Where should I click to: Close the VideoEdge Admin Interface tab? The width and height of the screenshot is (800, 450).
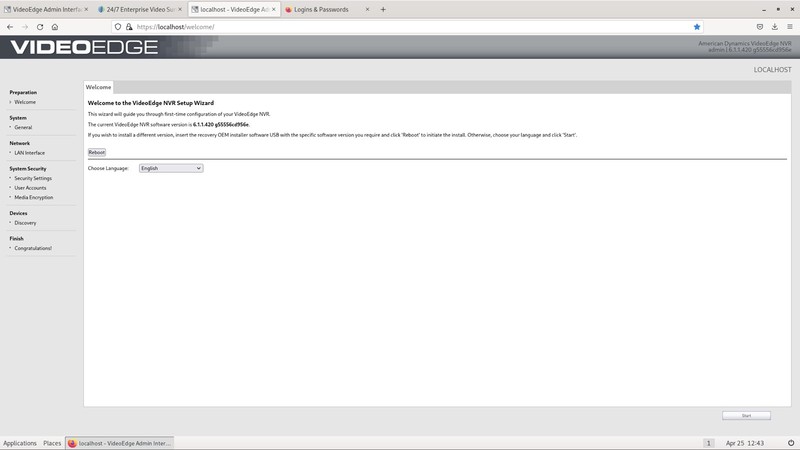[x=86, y=9]
